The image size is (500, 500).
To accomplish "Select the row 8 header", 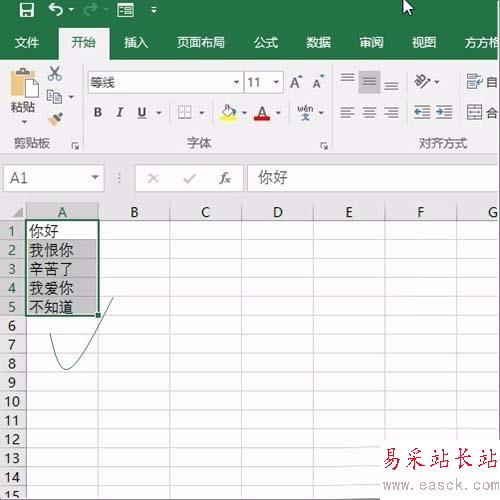I will pos(13,363).
